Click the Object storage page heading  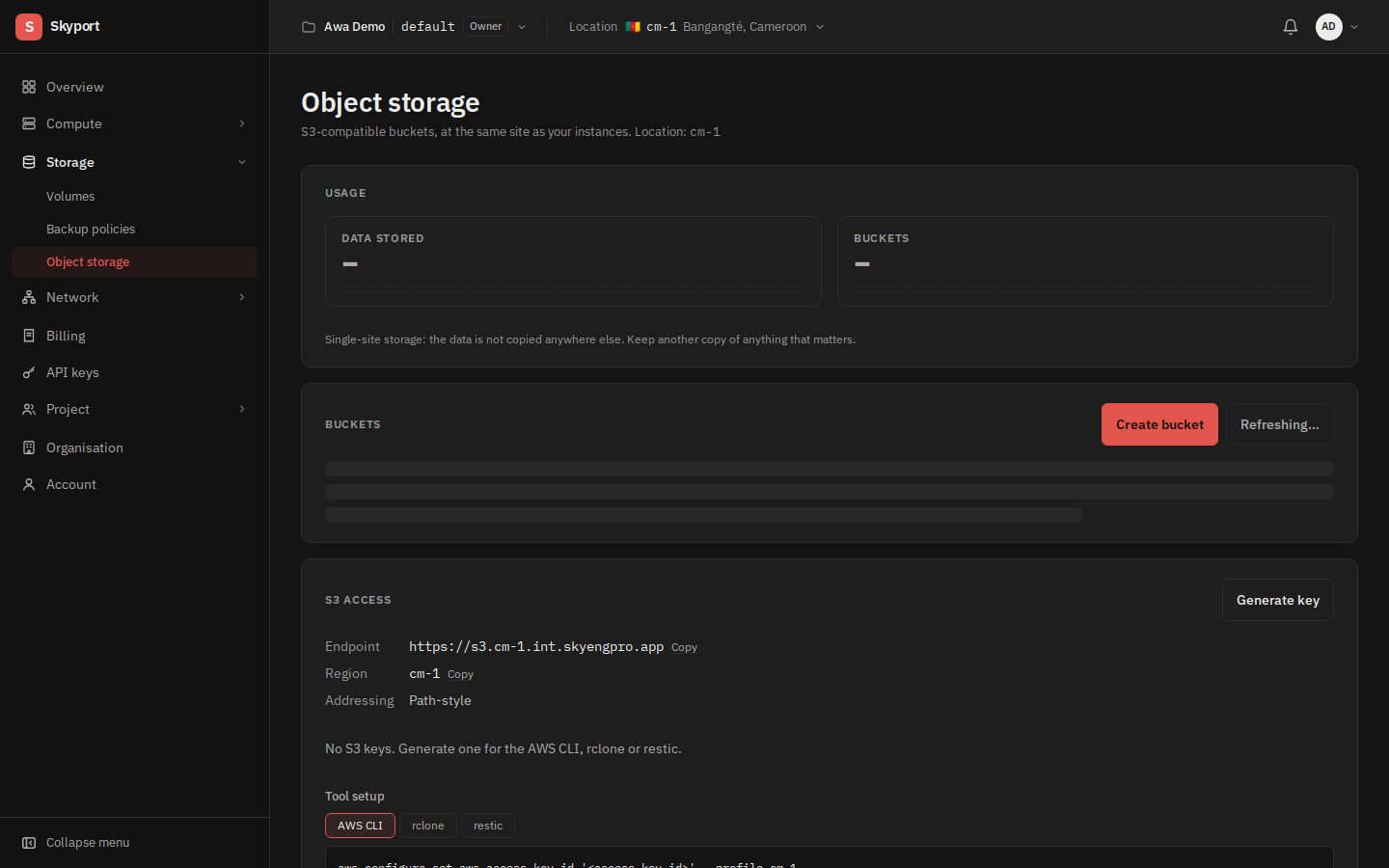[391, 102]
